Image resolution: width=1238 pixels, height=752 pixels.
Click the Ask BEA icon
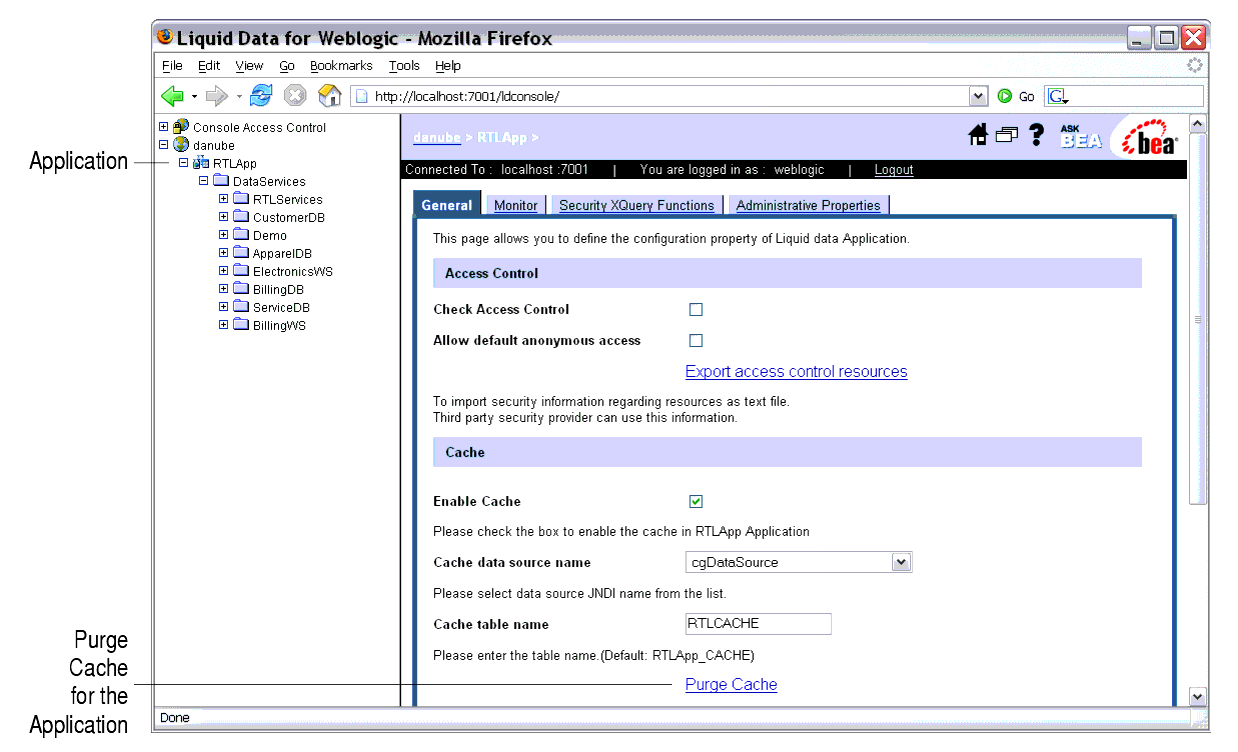[x=1081, y=136]
